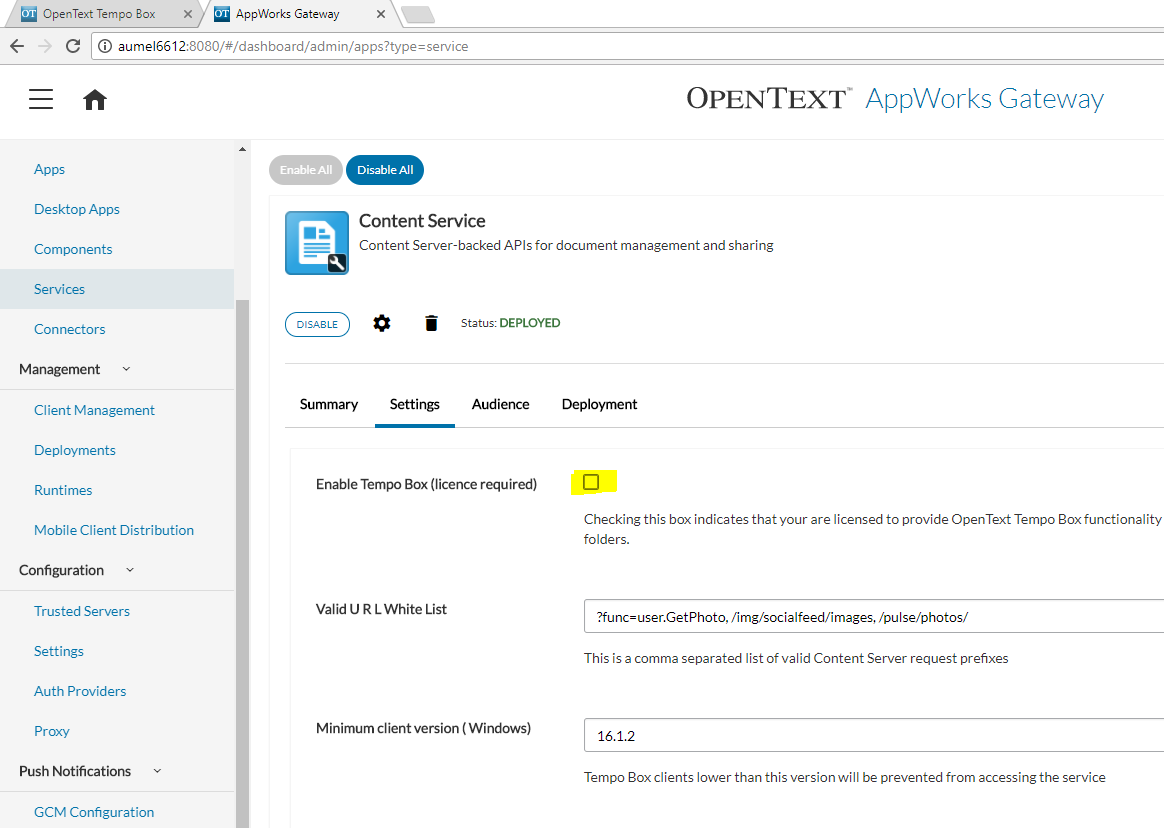Click the sidebar vertical scrollbar thumb
This screenshot has width=1164, height=828.
(x=242, y=563)
